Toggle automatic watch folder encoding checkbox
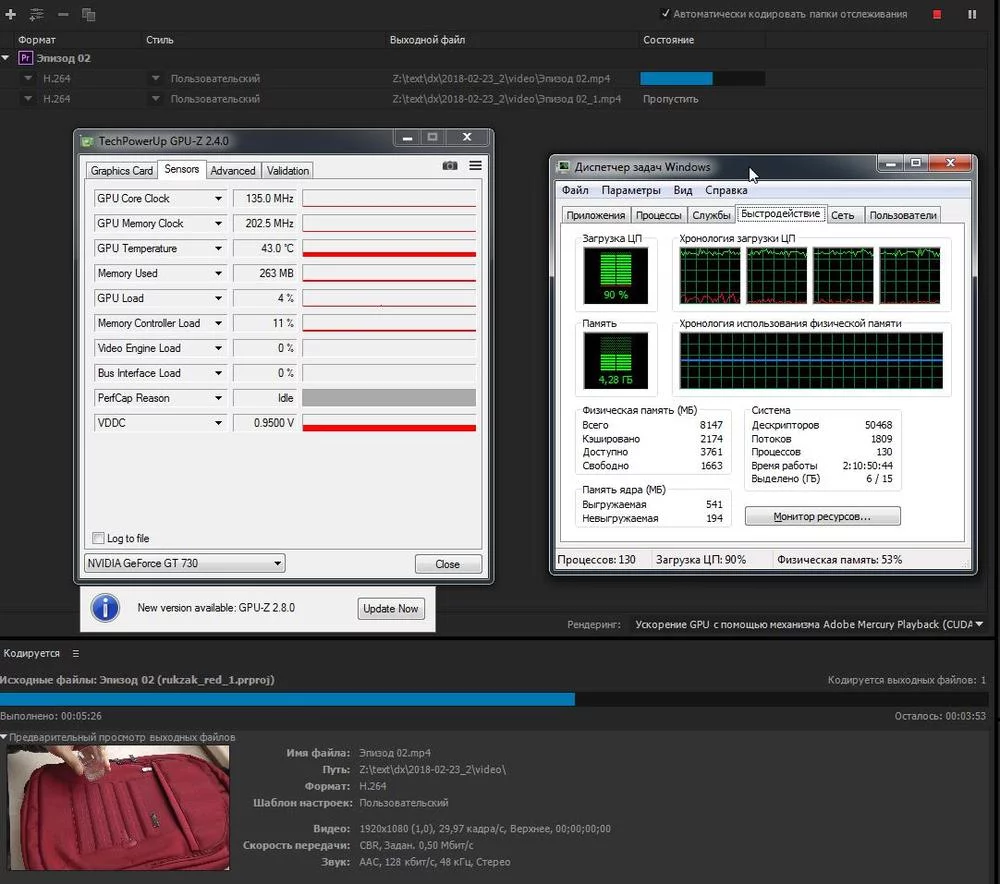The image size is (1000, 884). 666,14
